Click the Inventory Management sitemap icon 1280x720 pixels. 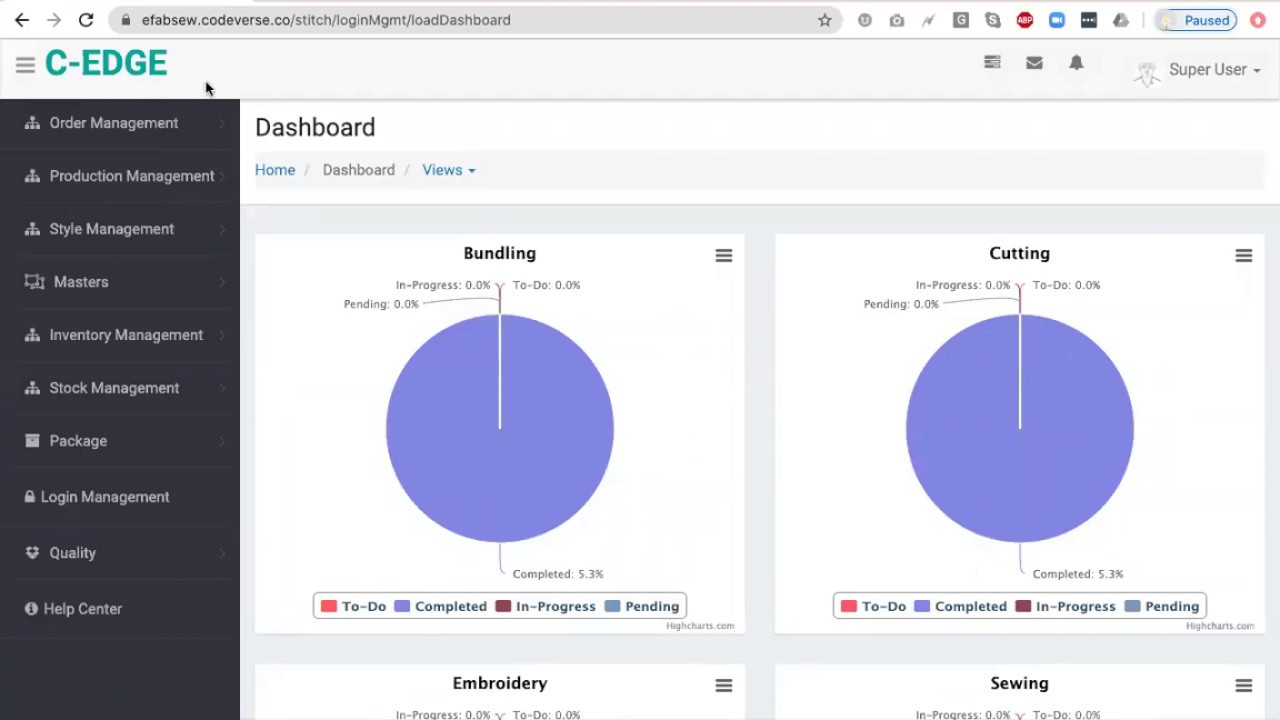pyautogui.click(x=32, y=335)
